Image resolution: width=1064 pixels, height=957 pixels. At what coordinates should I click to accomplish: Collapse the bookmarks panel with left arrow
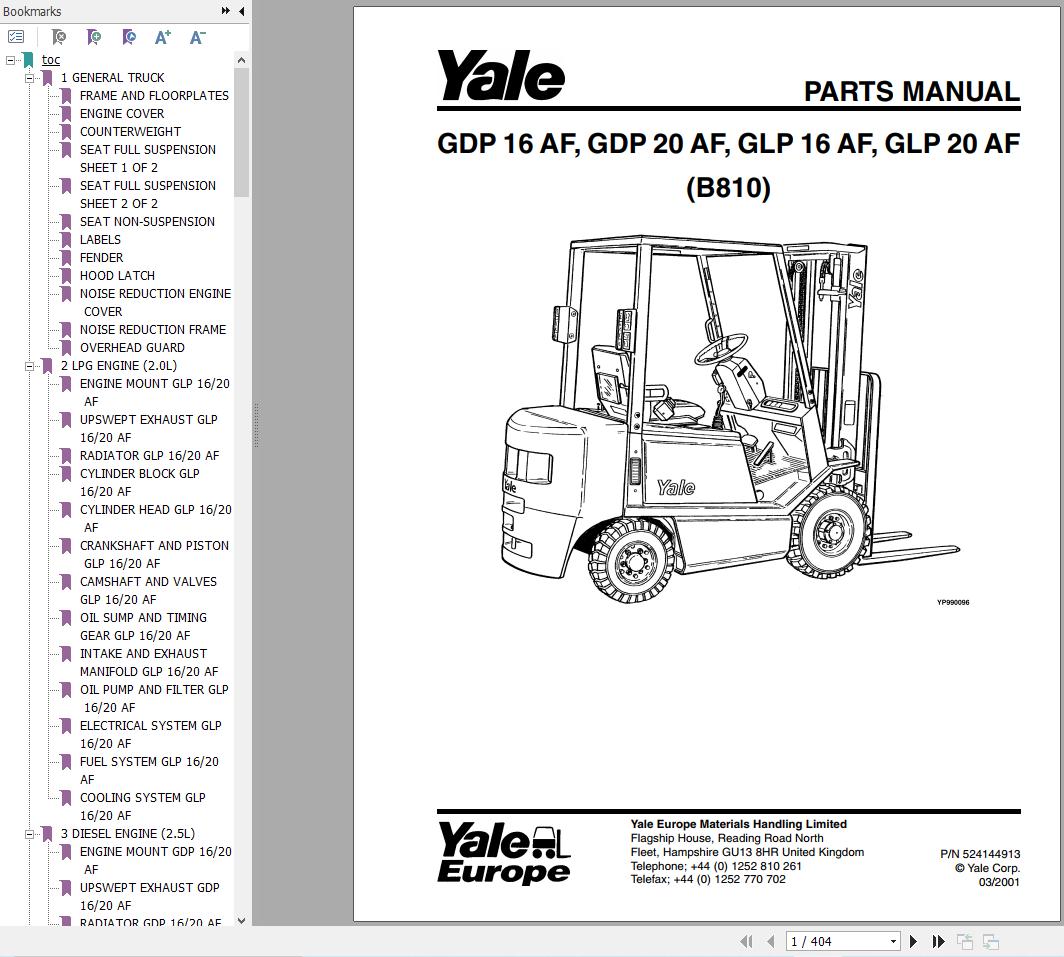click(242, 11)
